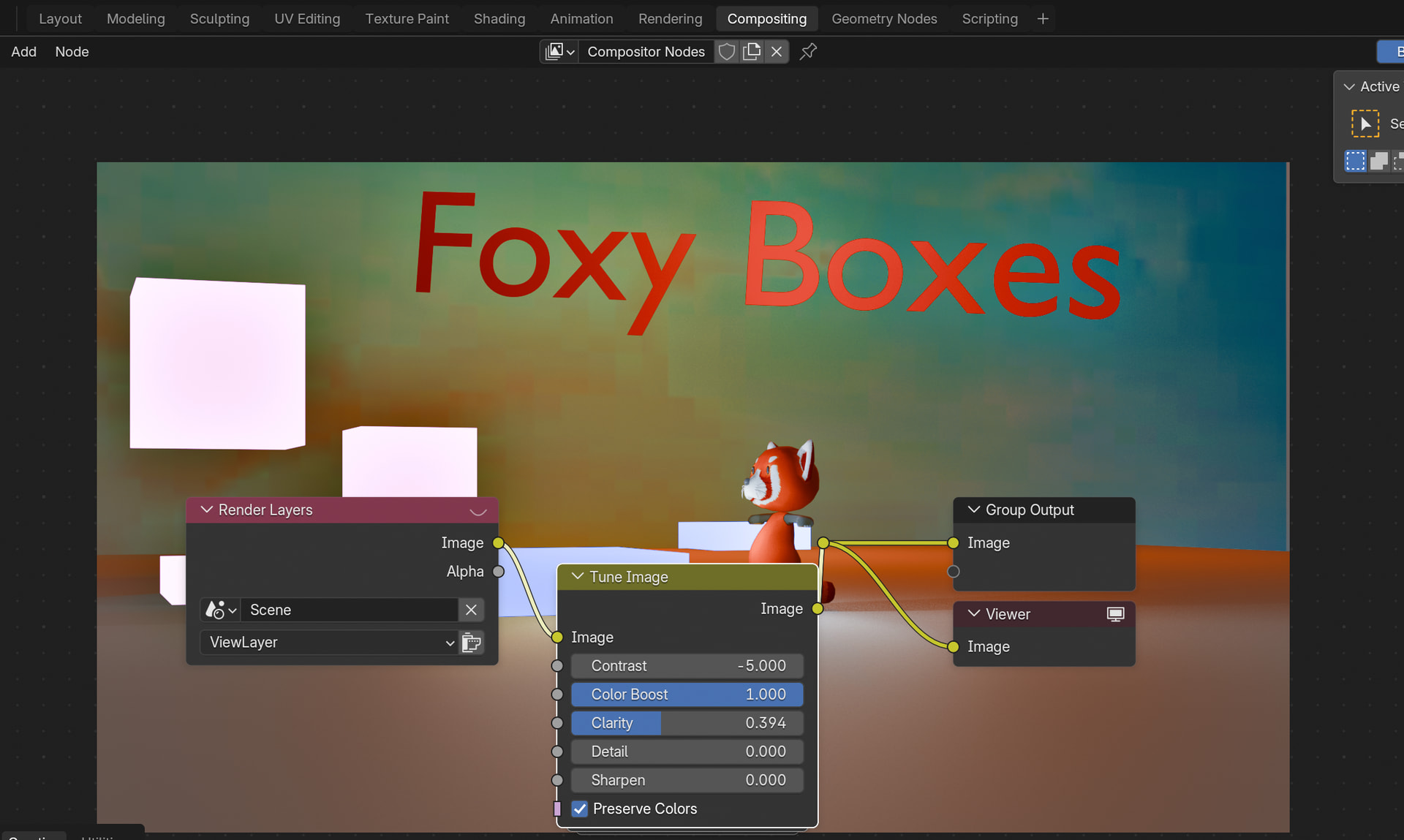Click the Viewer node monitor icon
The image size is (1404, 840).
[x=1115, y=614]
